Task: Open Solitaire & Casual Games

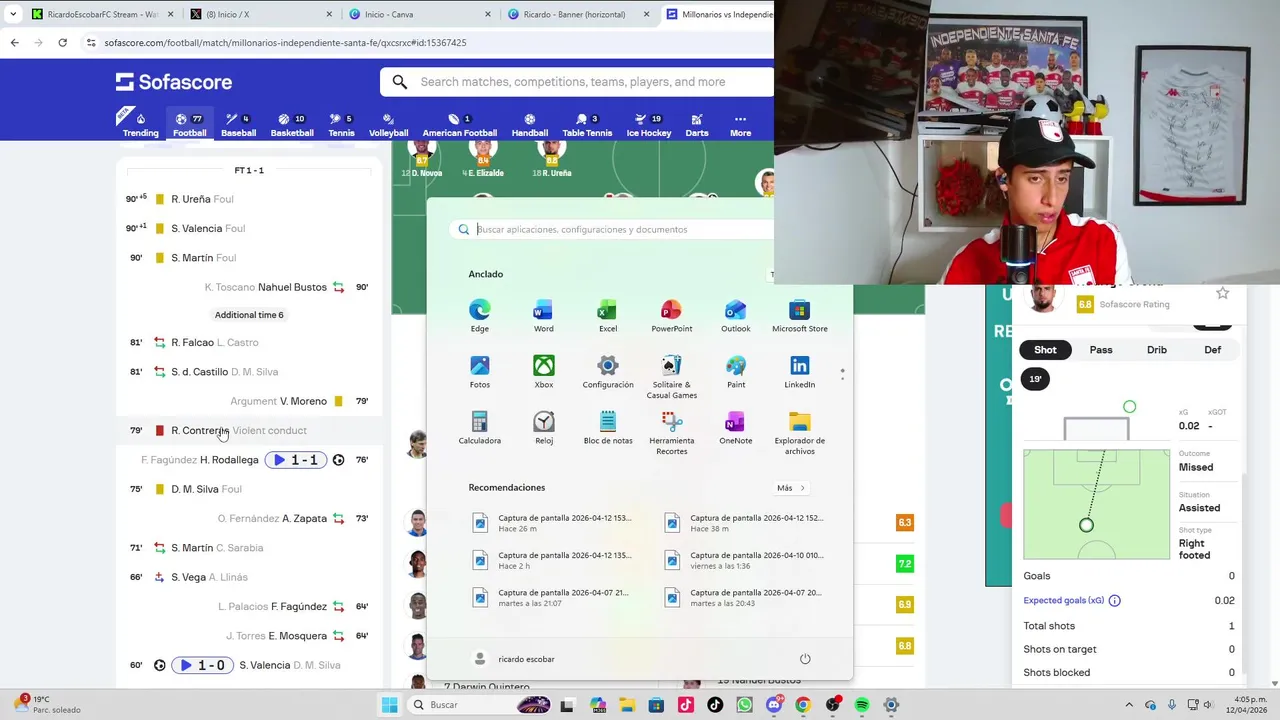Action: pos(671,377)
